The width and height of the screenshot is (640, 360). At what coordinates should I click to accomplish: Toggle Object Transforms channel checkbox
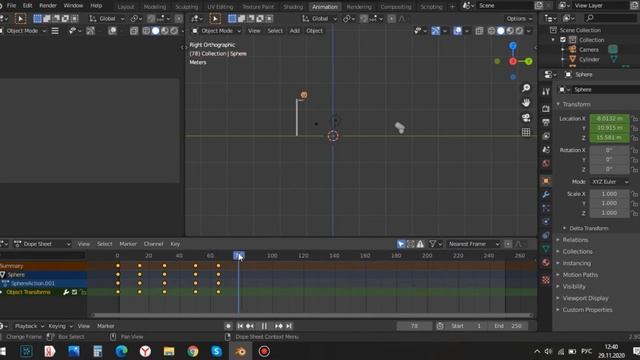(74, 292)
